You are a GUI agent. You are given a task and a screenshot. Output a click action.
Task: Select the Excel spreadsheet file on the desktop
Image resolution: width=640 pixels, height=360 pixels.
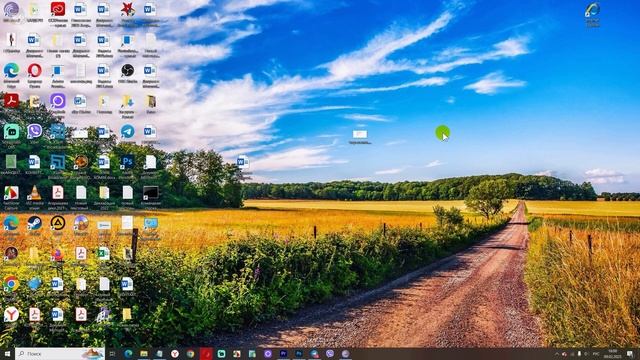104,253
